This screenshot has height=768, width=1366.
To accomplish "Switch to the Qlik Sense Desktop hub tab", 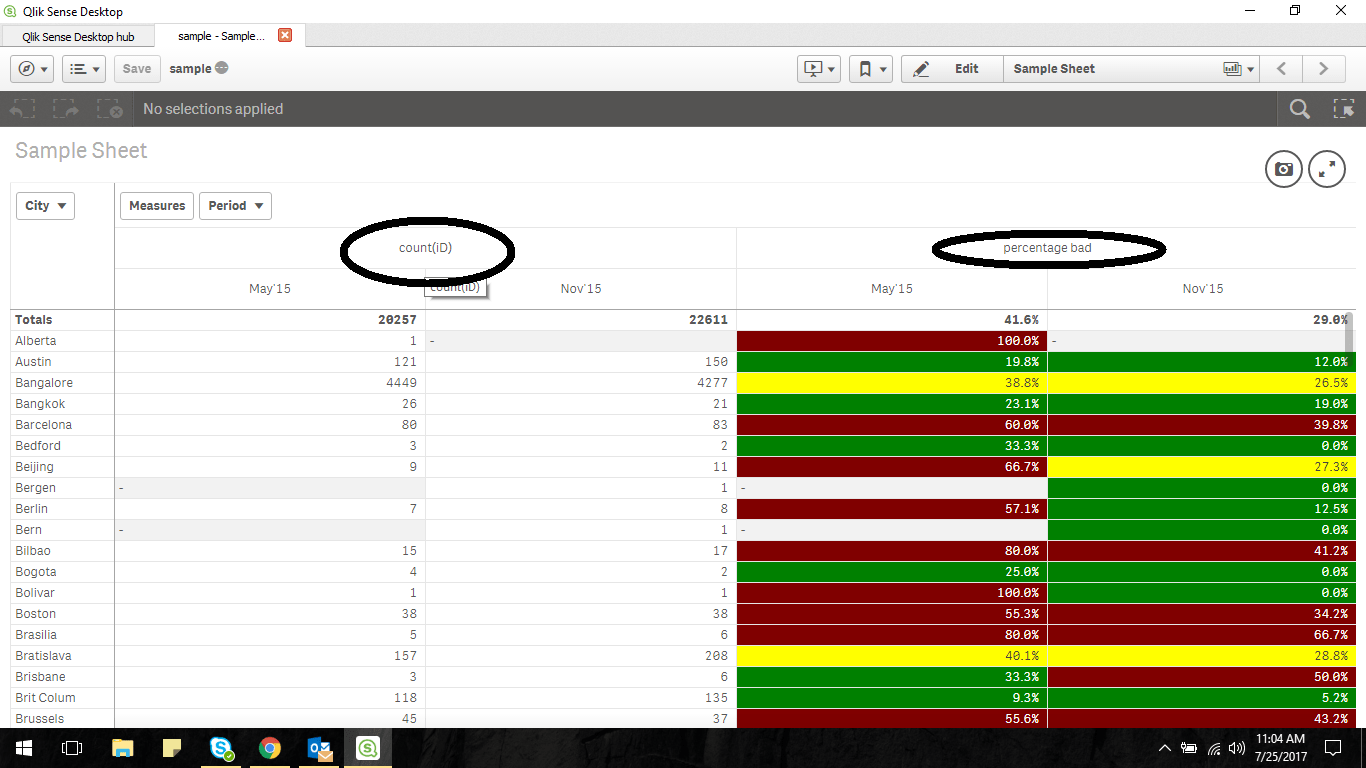I will tap(76, 34).
